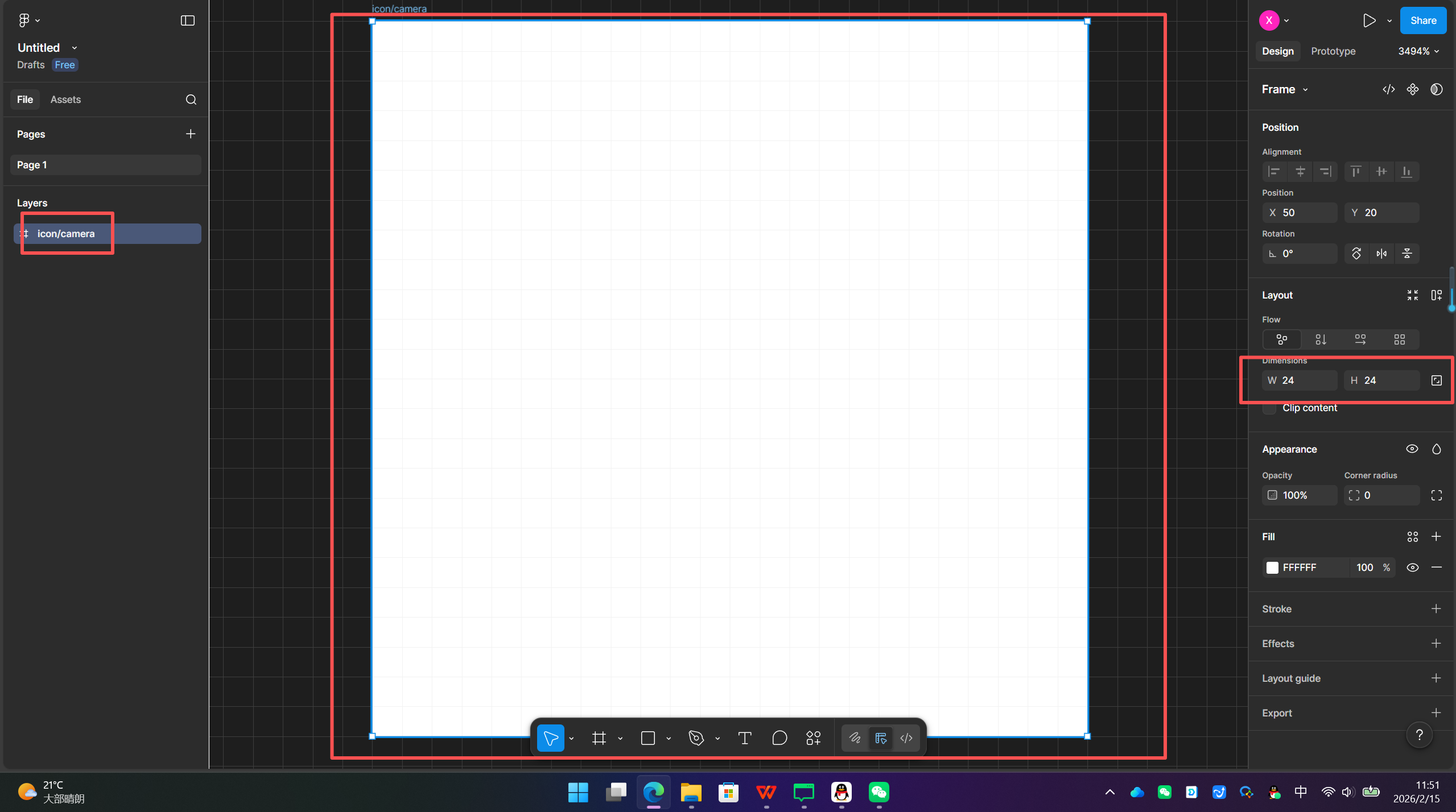Viewport: 1456px width, 812px height.
Task: Switch to the Prototype tab
Action: tap(1333, 51)
